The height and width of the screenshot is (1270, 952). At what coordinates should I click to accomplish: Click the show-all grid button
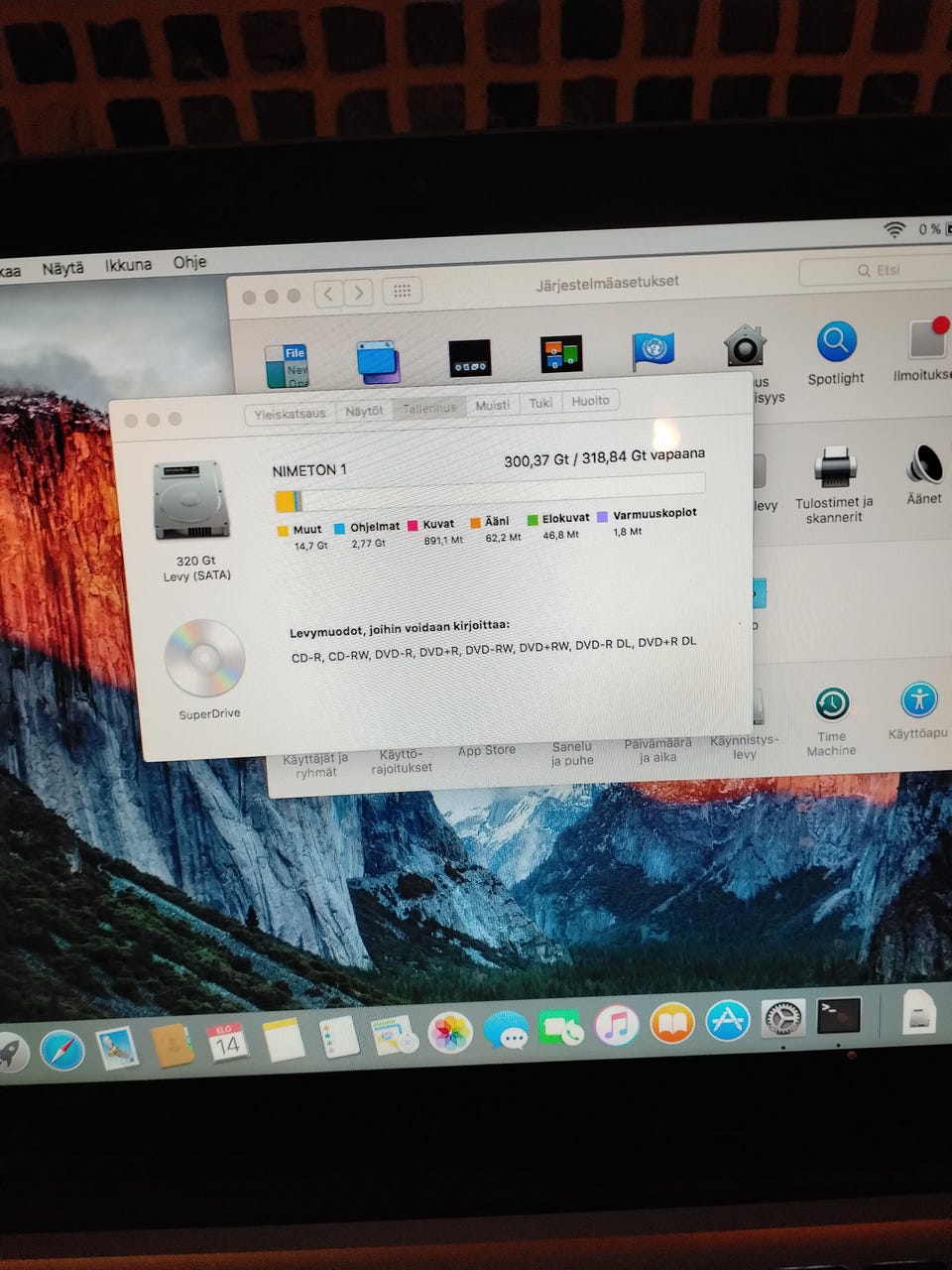402,291
